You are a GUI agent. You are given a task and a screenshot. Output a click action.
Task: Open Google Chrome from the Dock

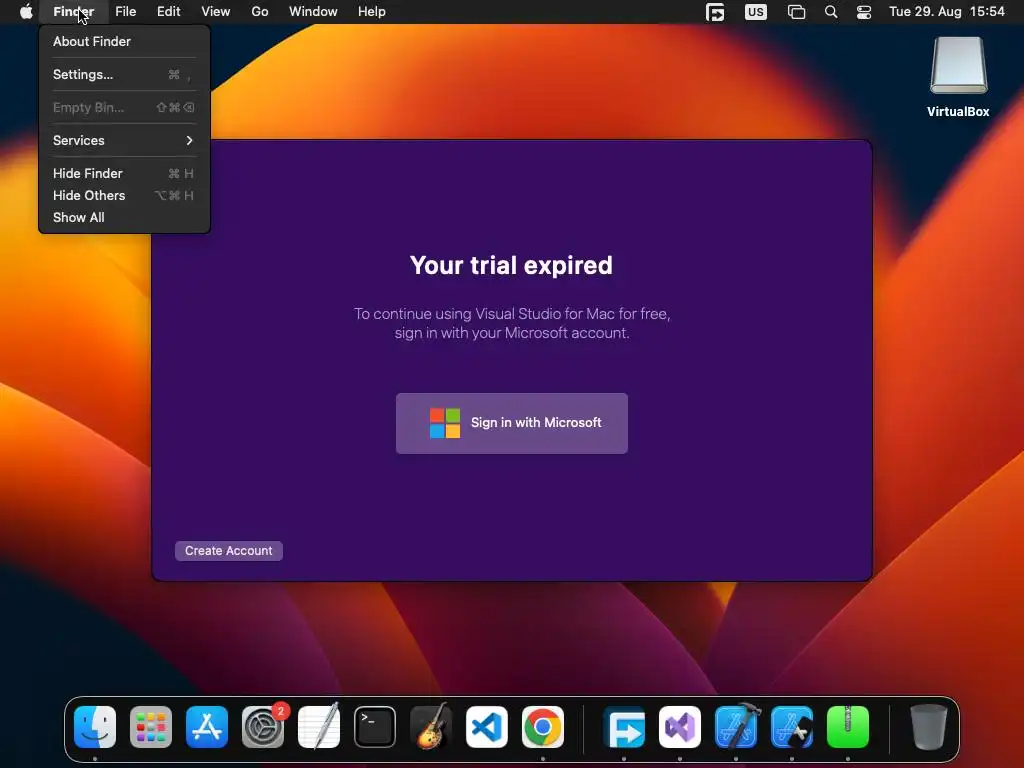pyautogui.click(x=543, y=727)
